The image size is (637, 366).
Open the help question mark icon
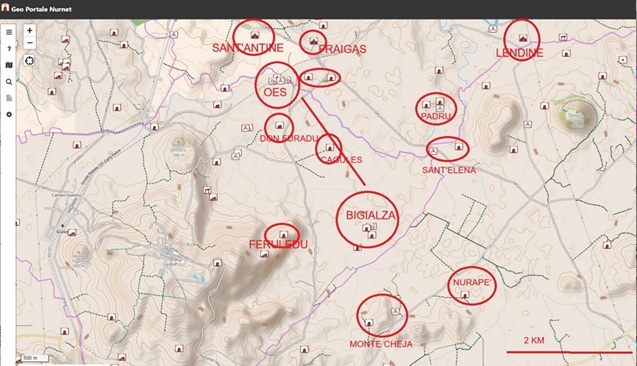tap(9, 49)
